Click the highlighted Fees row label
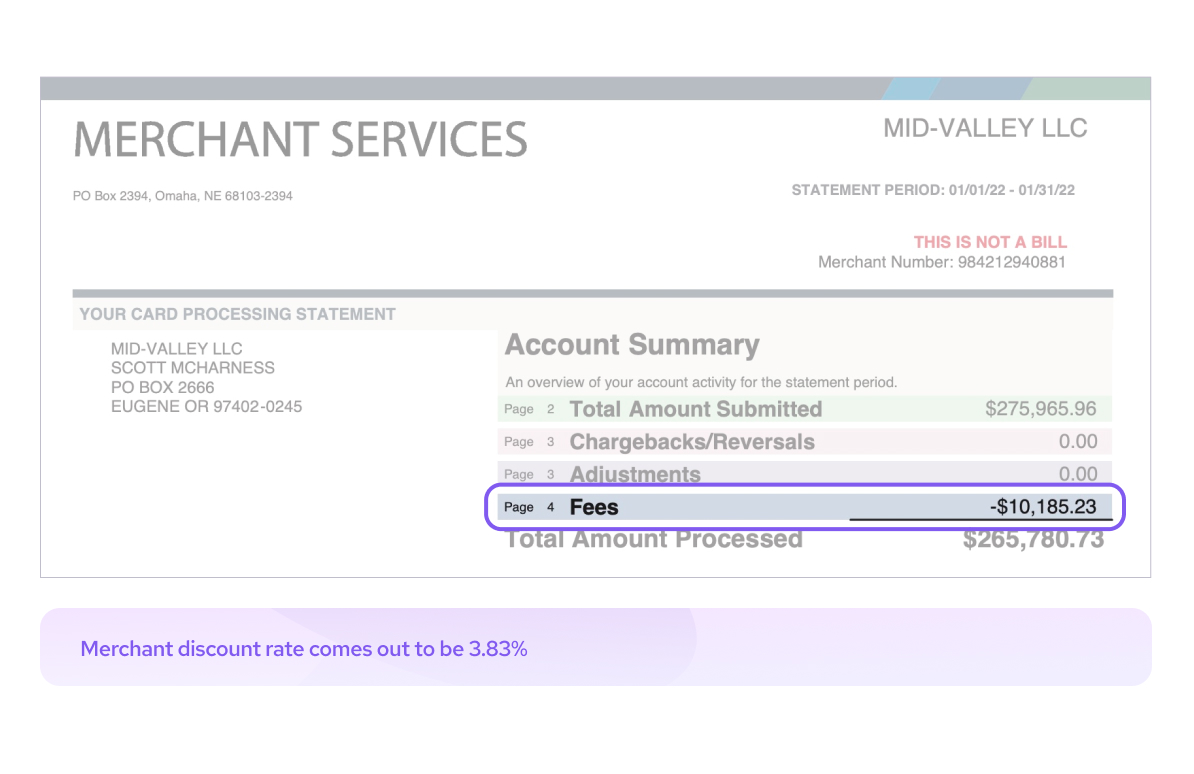 coord(594,507)
